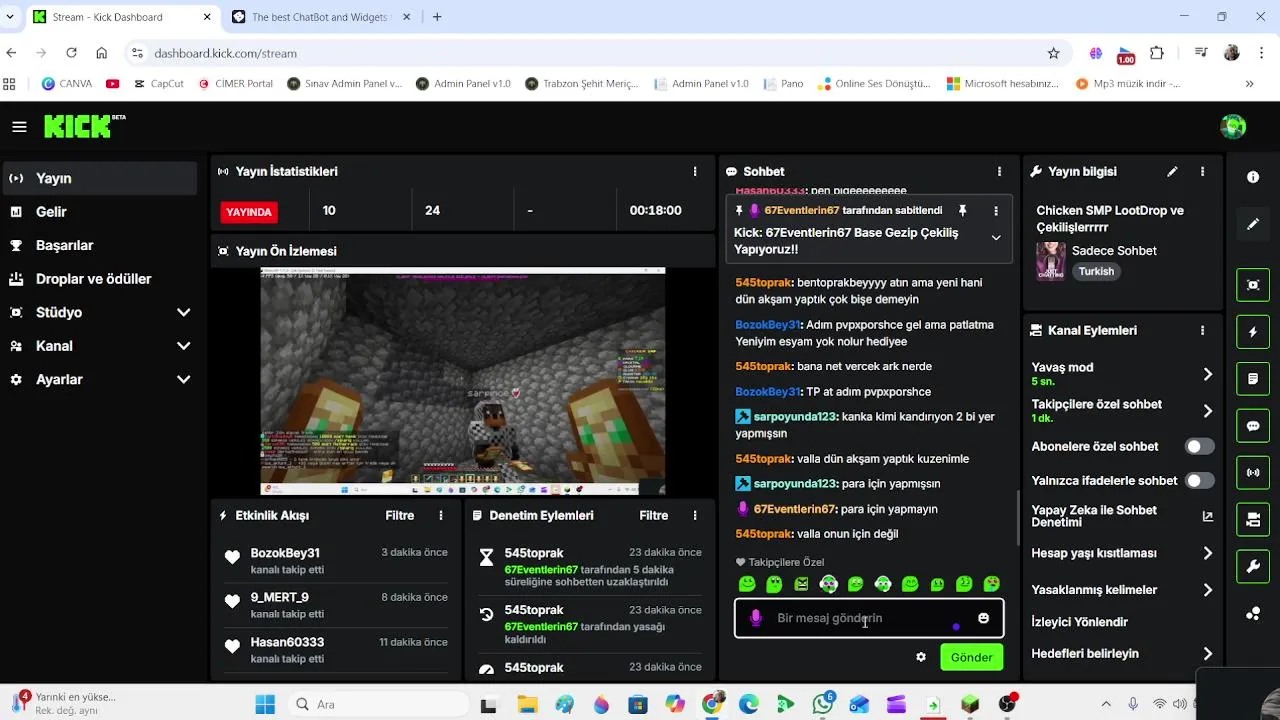The height and width of the screenshot is (720, 1280).
Task: Open the Denetim Eylemleri three-dot menu
Action: click(695, 516)
